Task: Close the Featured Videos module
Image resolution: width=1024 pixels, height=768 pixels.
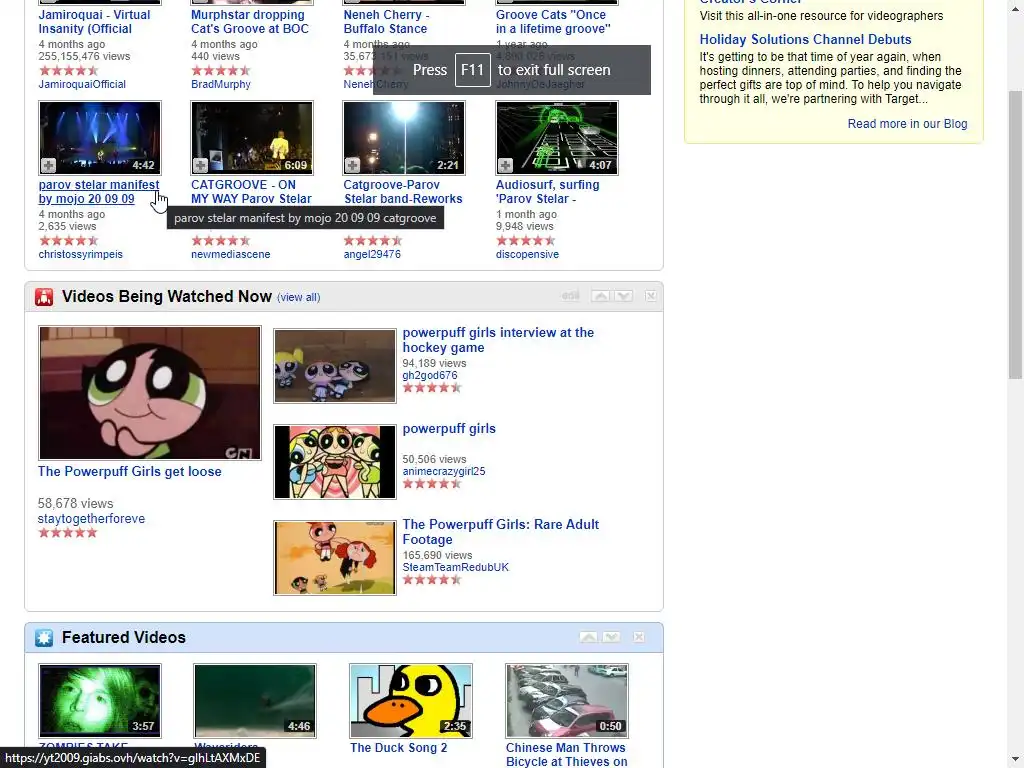Action: (x=639, y=637)
